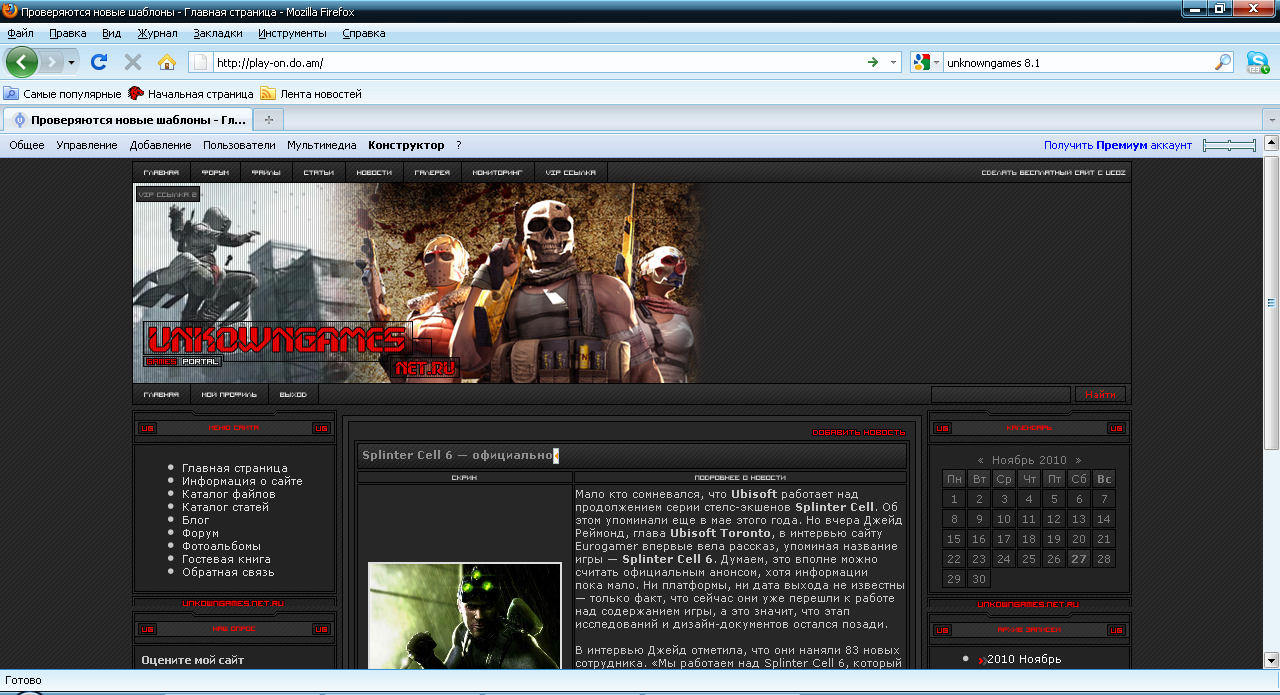Open the 2010 Ноябрь archive link

pos(1024,659)
